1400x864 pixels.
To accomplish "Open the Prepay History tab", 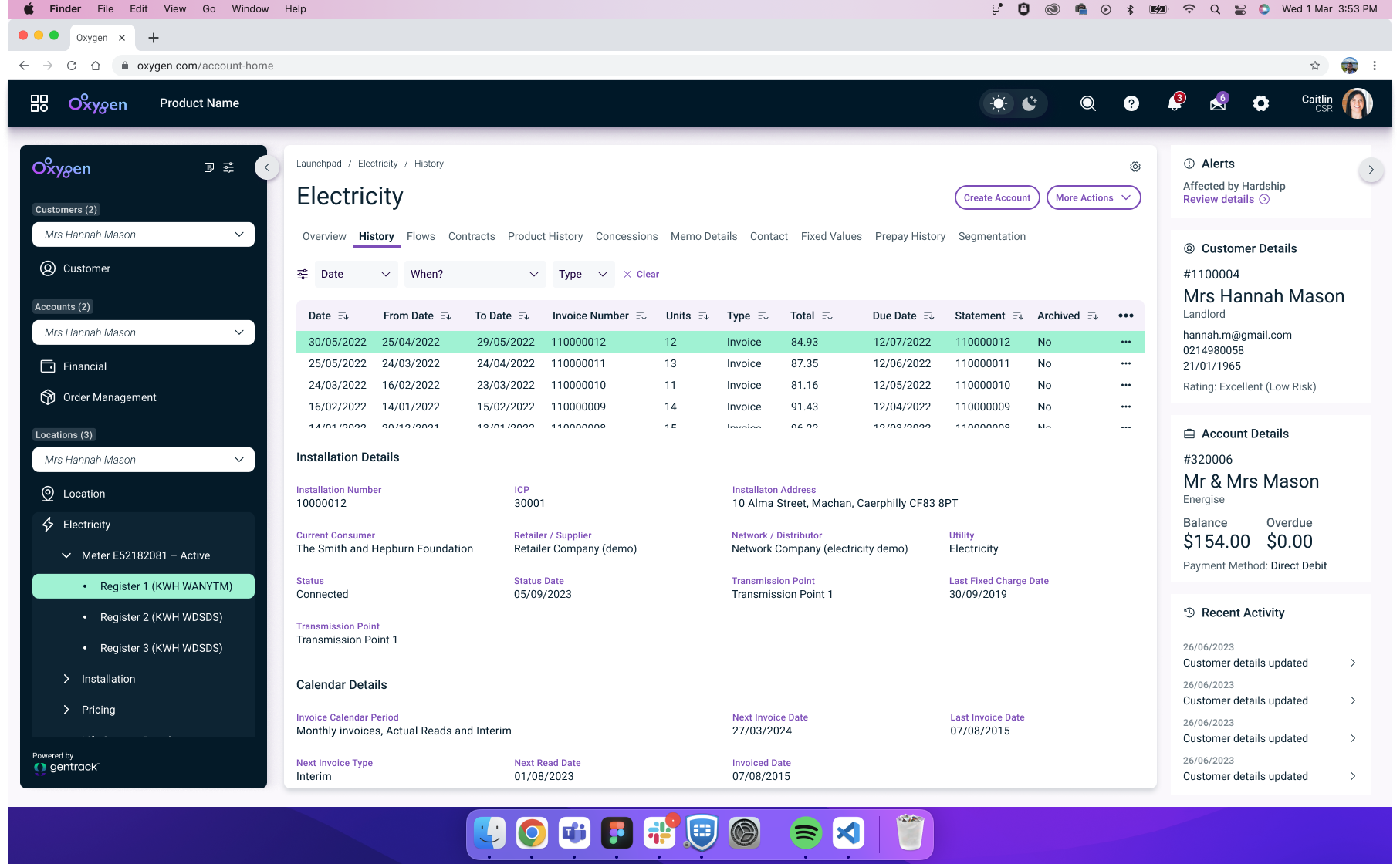I will pos(909,237).
